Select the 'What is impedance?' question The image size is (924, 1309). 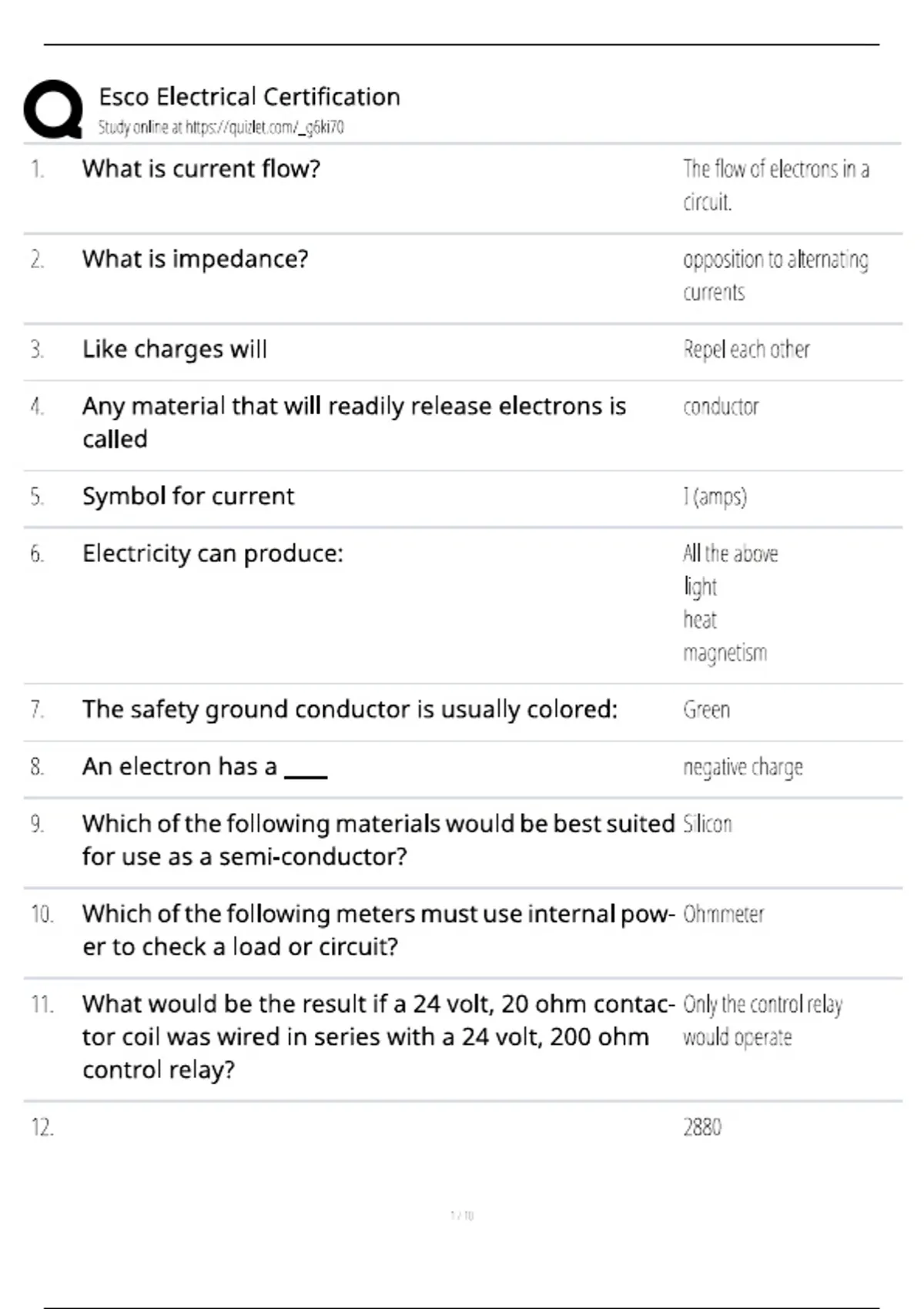(x=195, y=259)
